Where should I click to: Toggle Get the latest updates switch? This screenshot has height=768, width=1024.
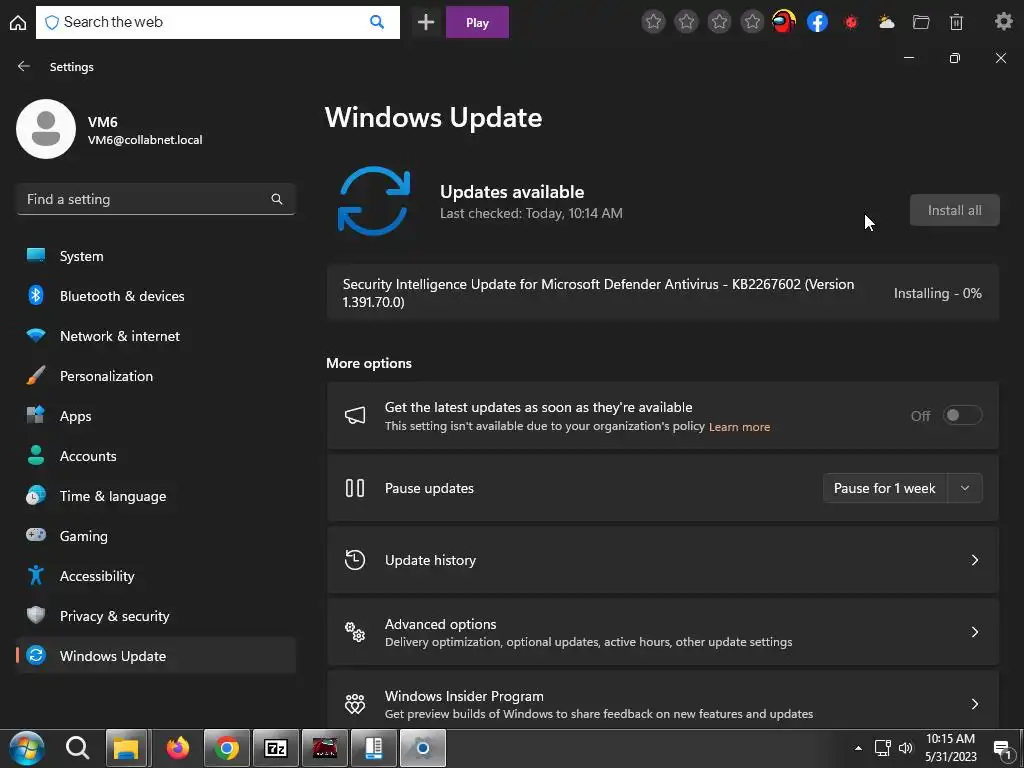pos(963,415)
